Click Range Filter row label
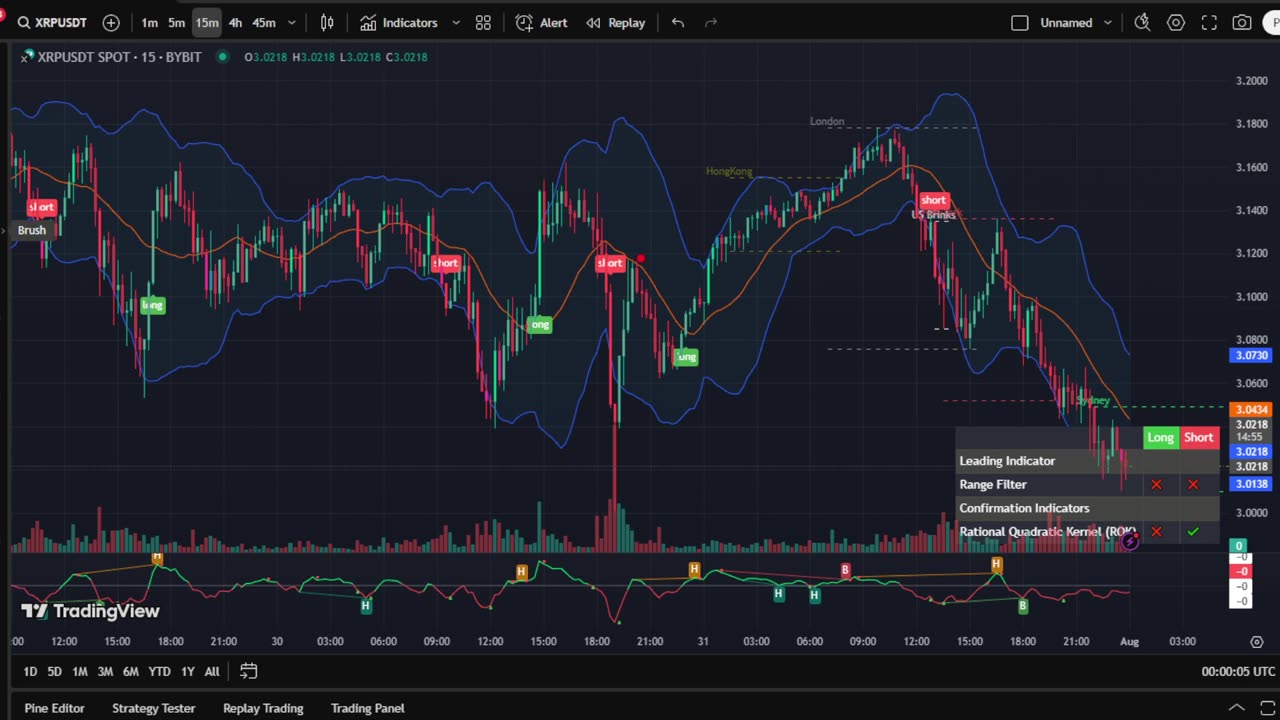 tap(993, 484)
